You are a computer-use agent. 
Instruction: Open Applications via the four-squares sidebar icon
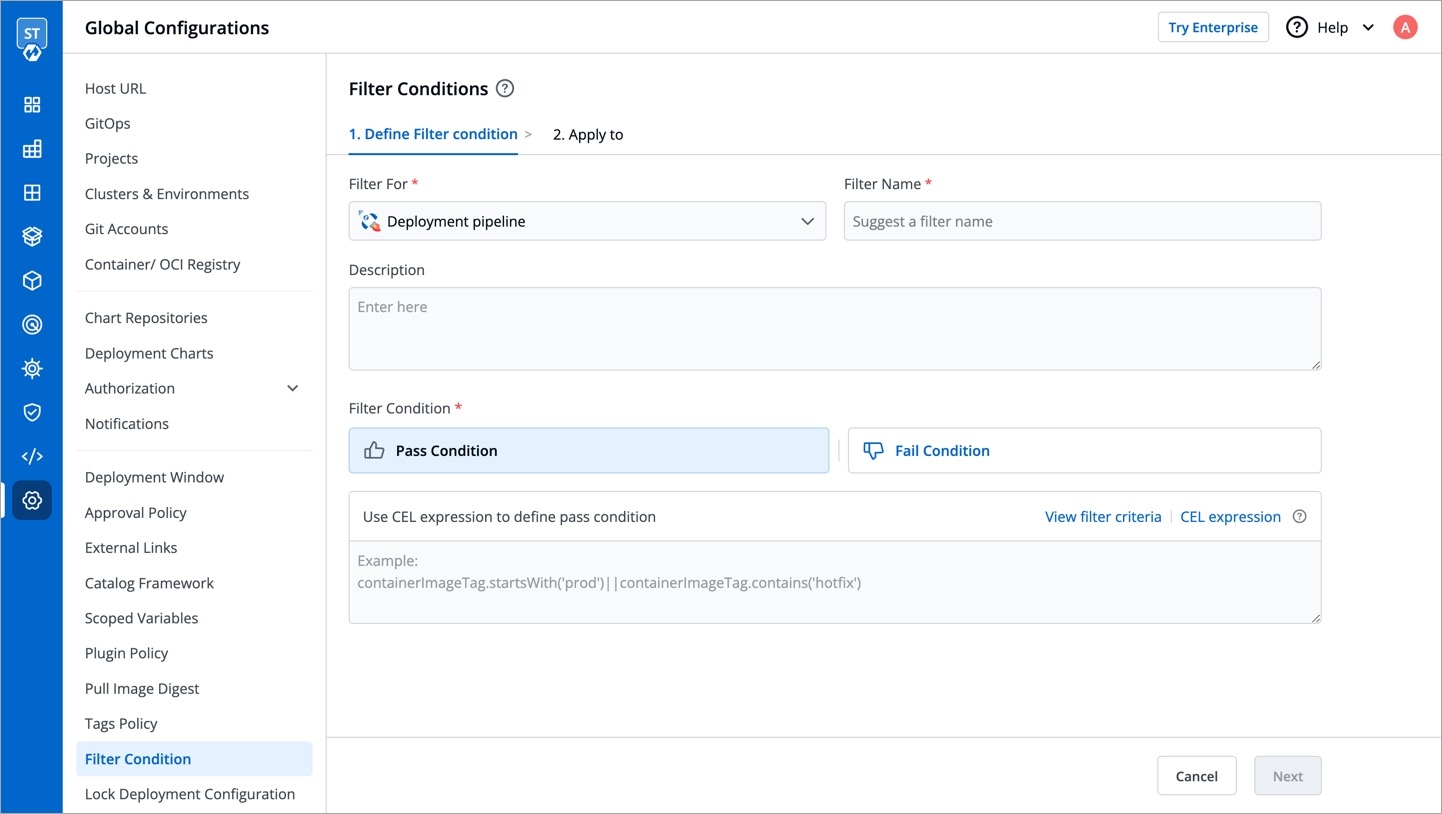pos(32,105)
